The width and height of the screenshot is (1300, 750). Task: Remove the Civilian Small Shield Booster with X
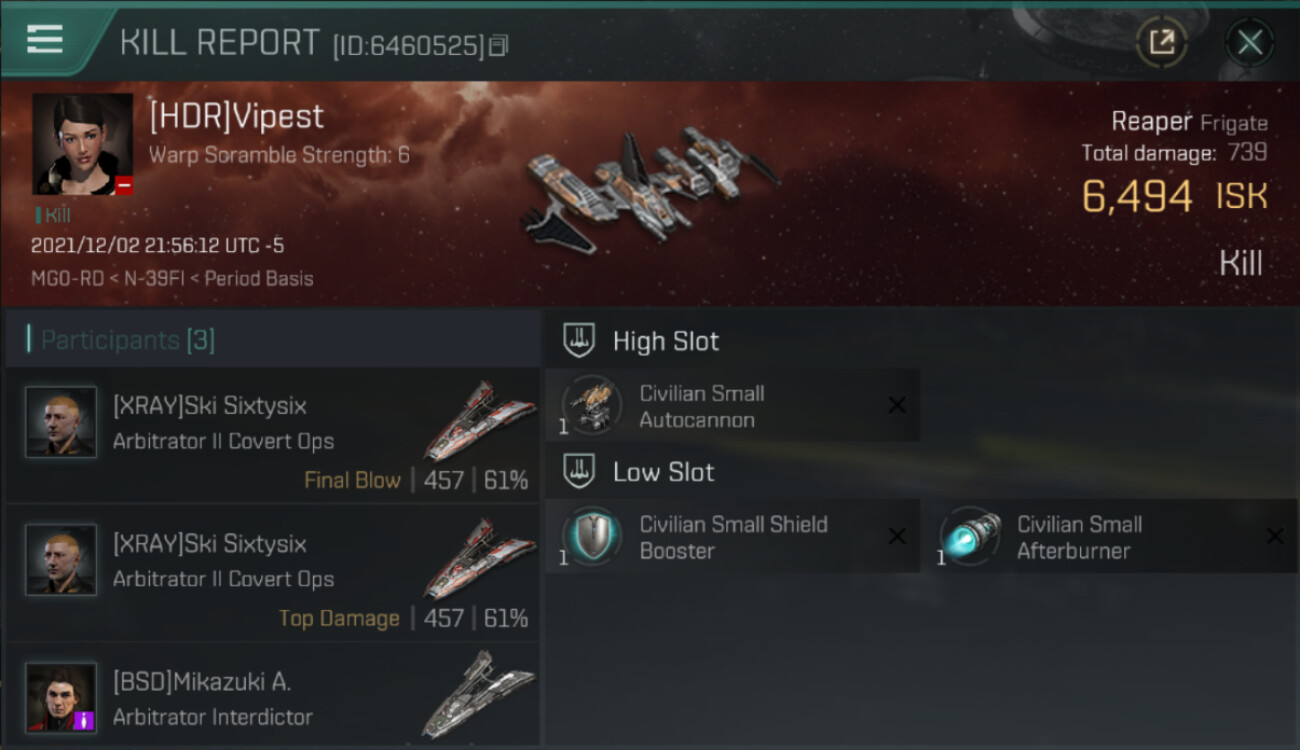pos(897,536)
